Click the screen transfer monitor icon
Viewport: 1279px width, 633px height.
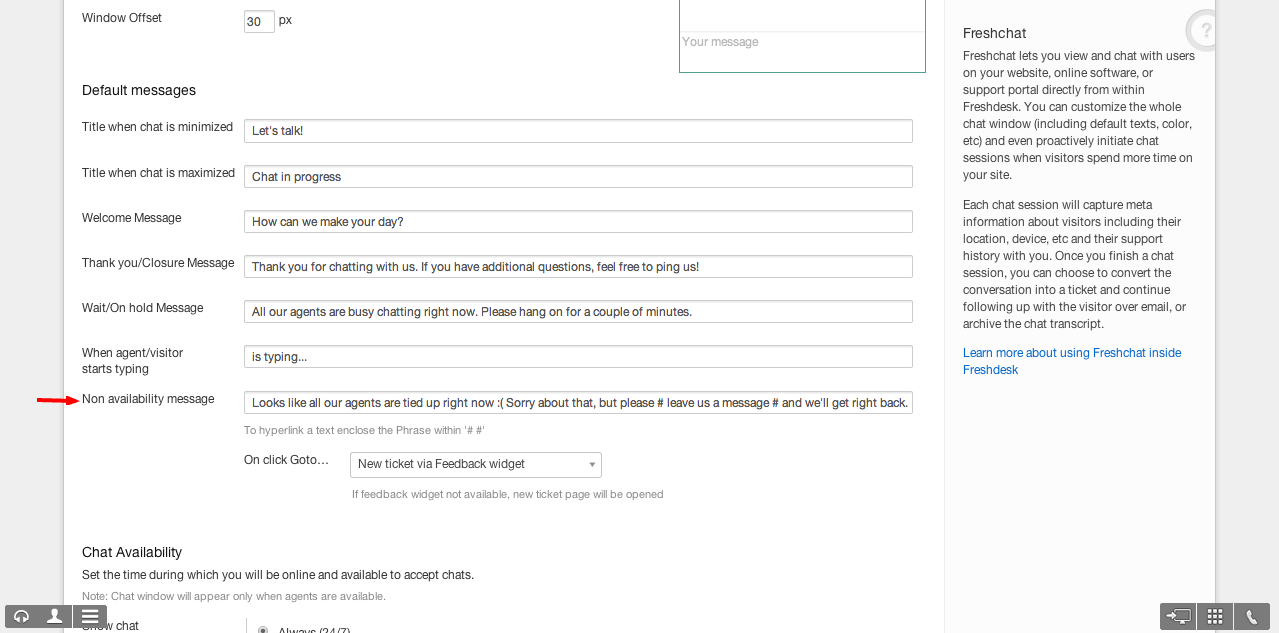pos(1178,616)
